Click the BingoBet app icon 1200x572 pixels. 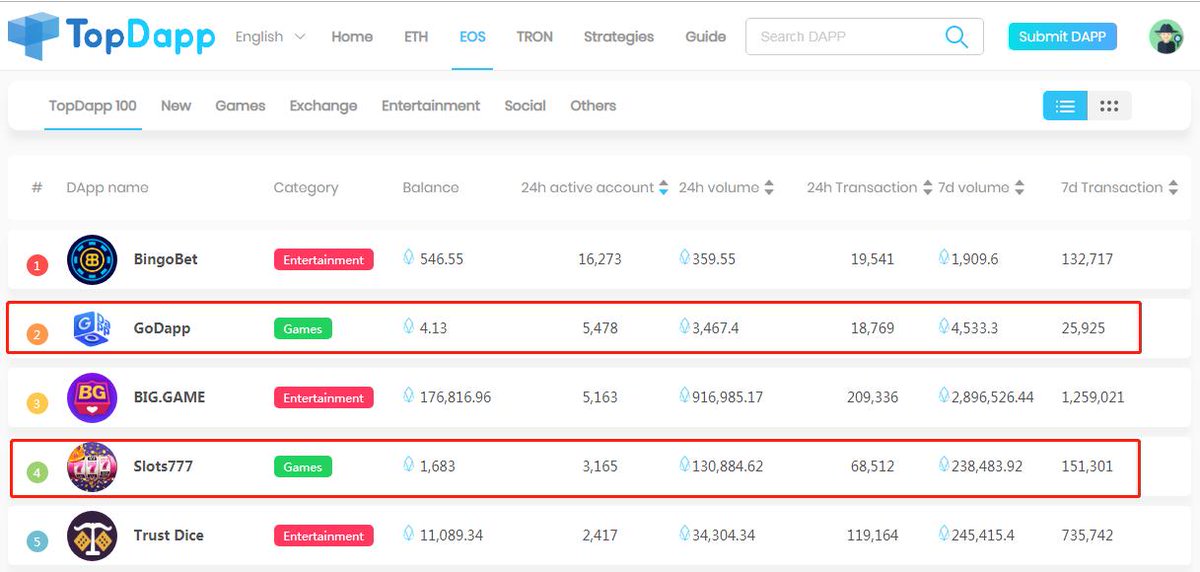(92, 259)
